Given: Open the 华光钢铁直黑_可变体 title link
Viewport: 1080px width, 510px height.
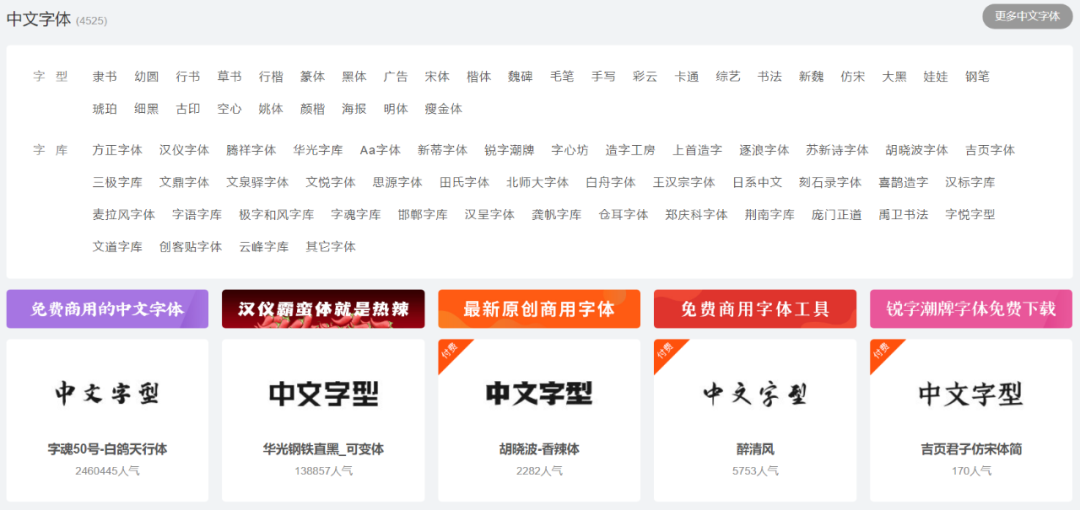Looking at the screenshot, I should [323, 449].
